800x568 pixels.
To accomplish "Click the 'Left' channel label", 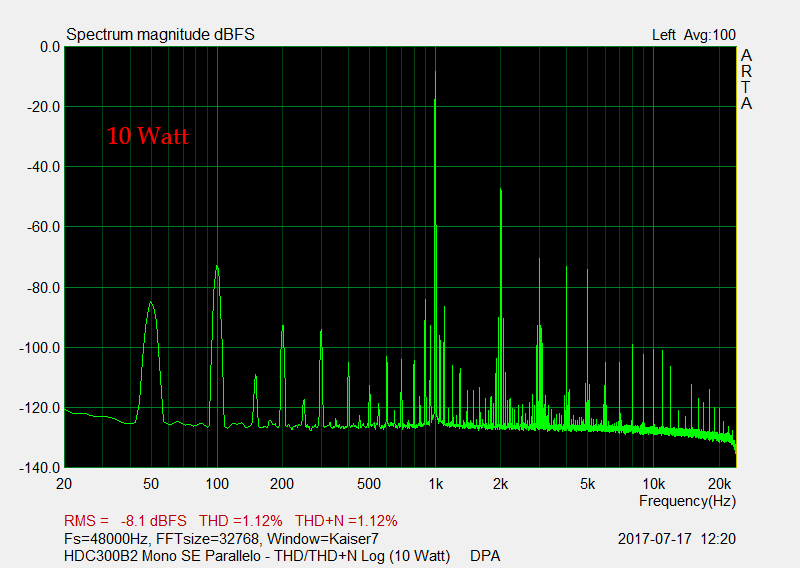I will pyautogui.click(x=663, y=35).
